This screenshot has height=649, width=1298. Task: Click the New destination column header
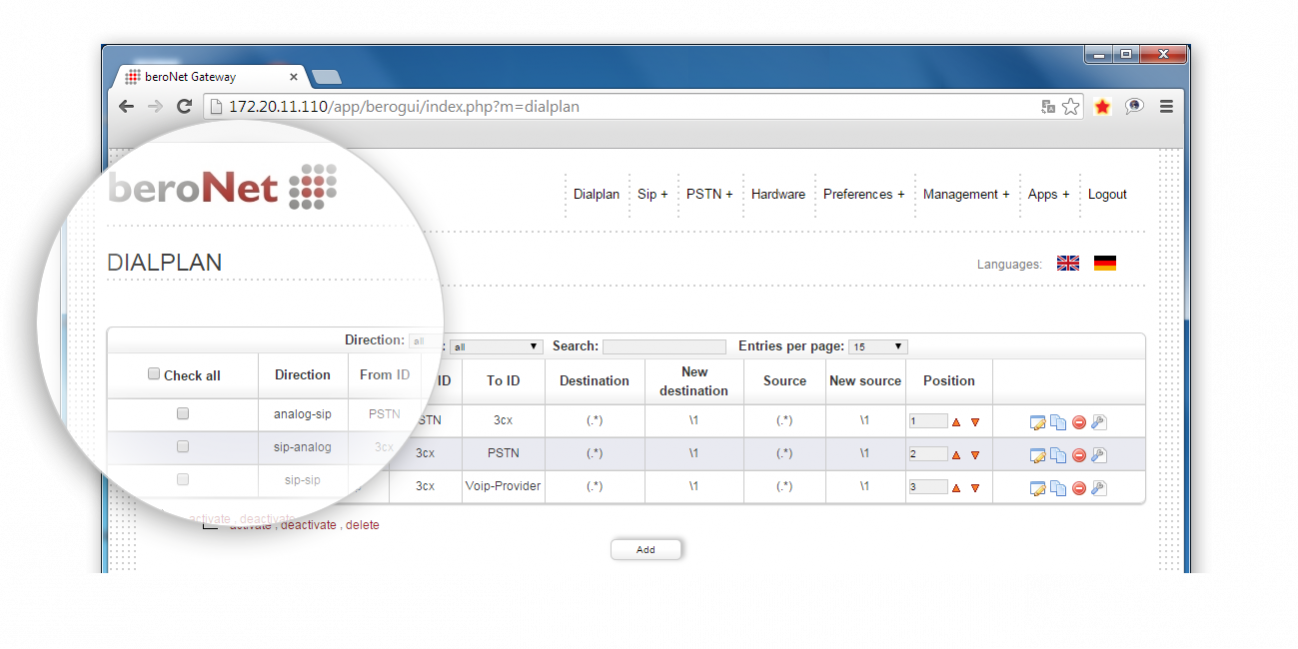pyautogui.click(x=695, y=381)
